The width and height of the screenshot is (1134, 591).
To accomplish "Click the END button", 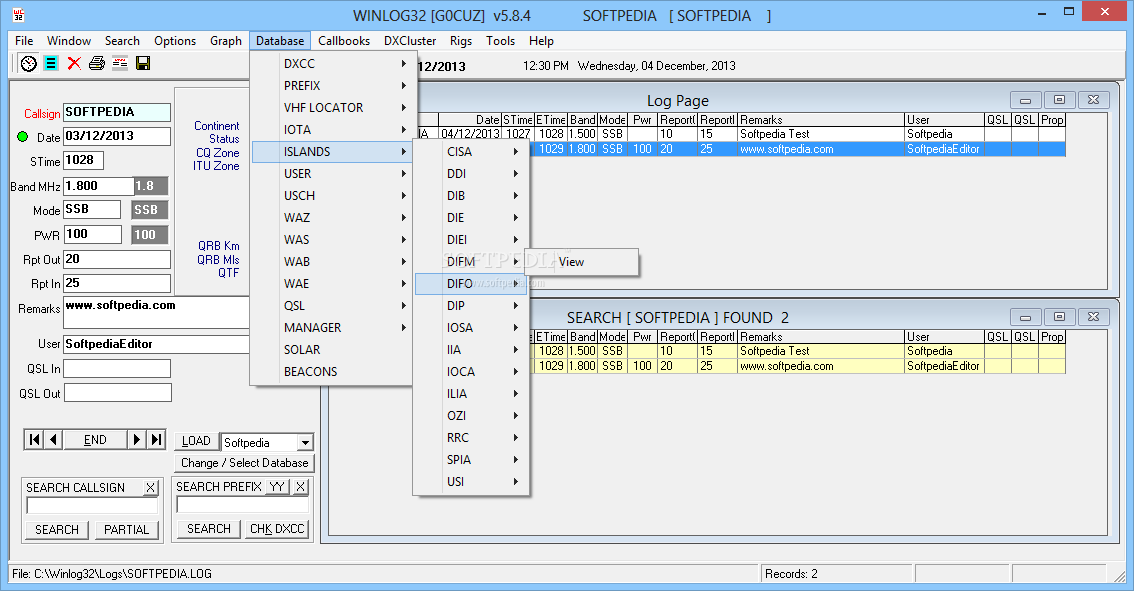I will 95,440.
